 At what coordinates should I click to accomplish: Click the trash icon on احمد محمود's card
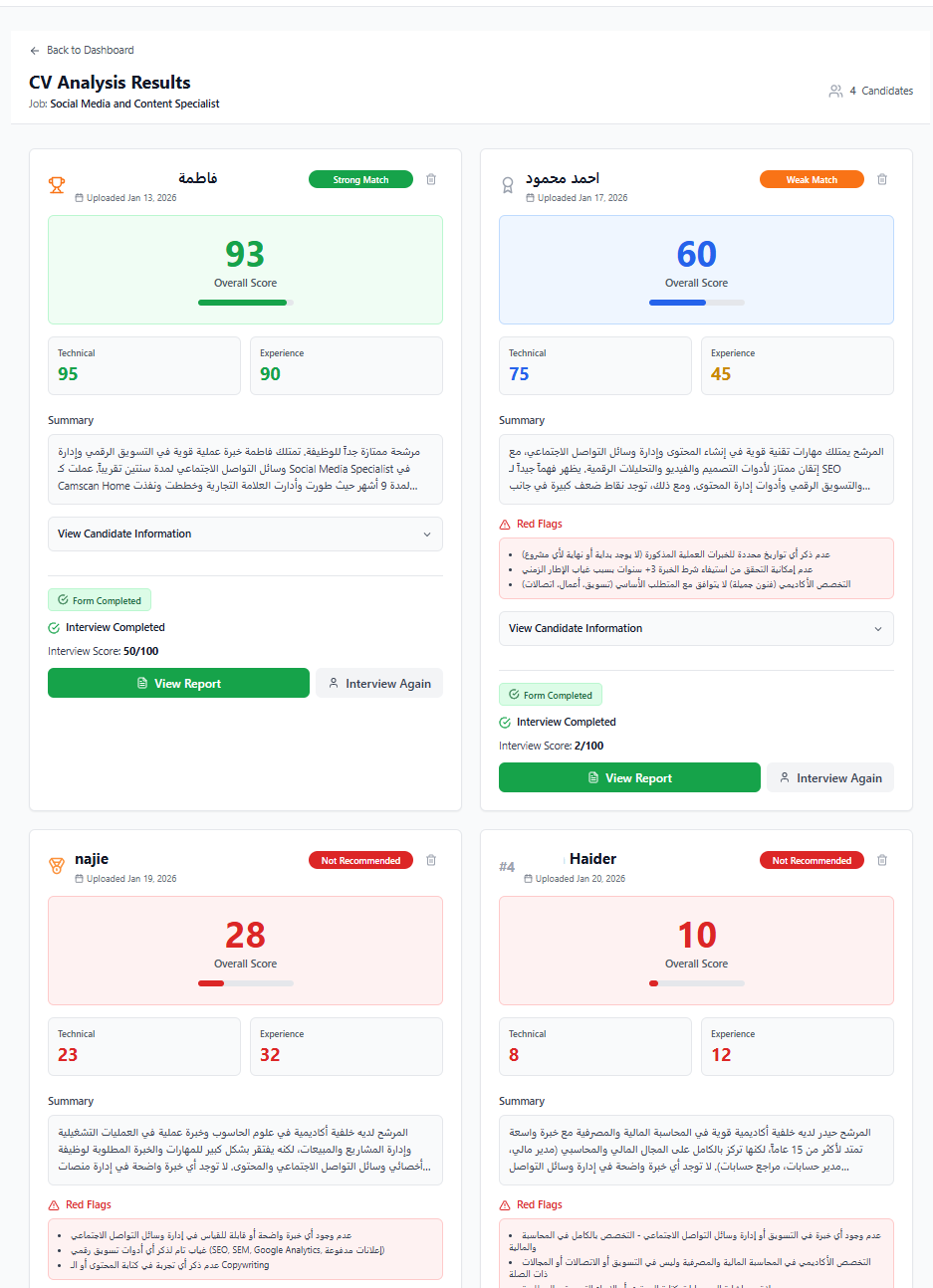coord(882,179)
